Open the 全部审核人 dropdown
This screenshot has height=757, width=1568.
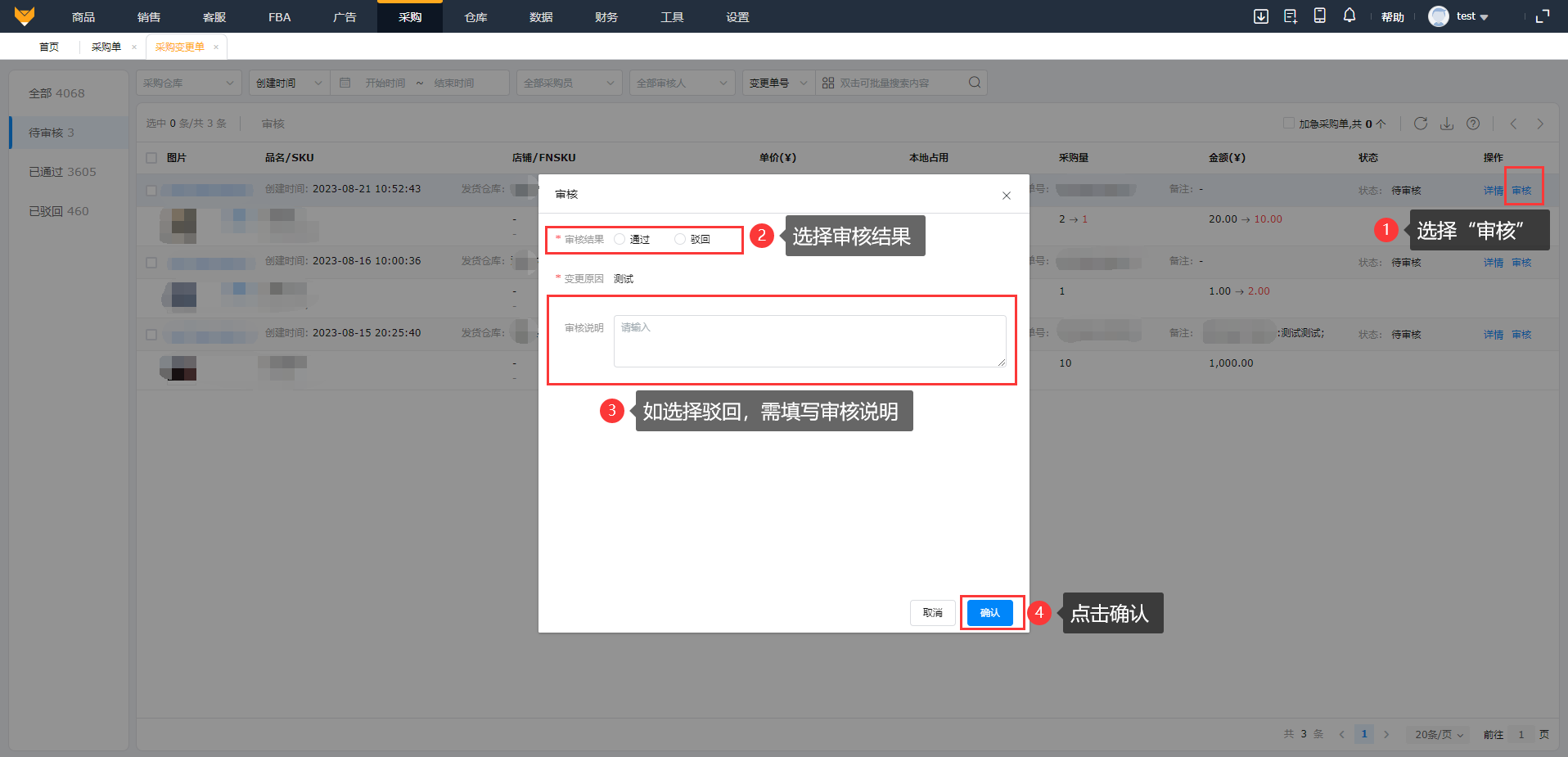coord(683,83)
